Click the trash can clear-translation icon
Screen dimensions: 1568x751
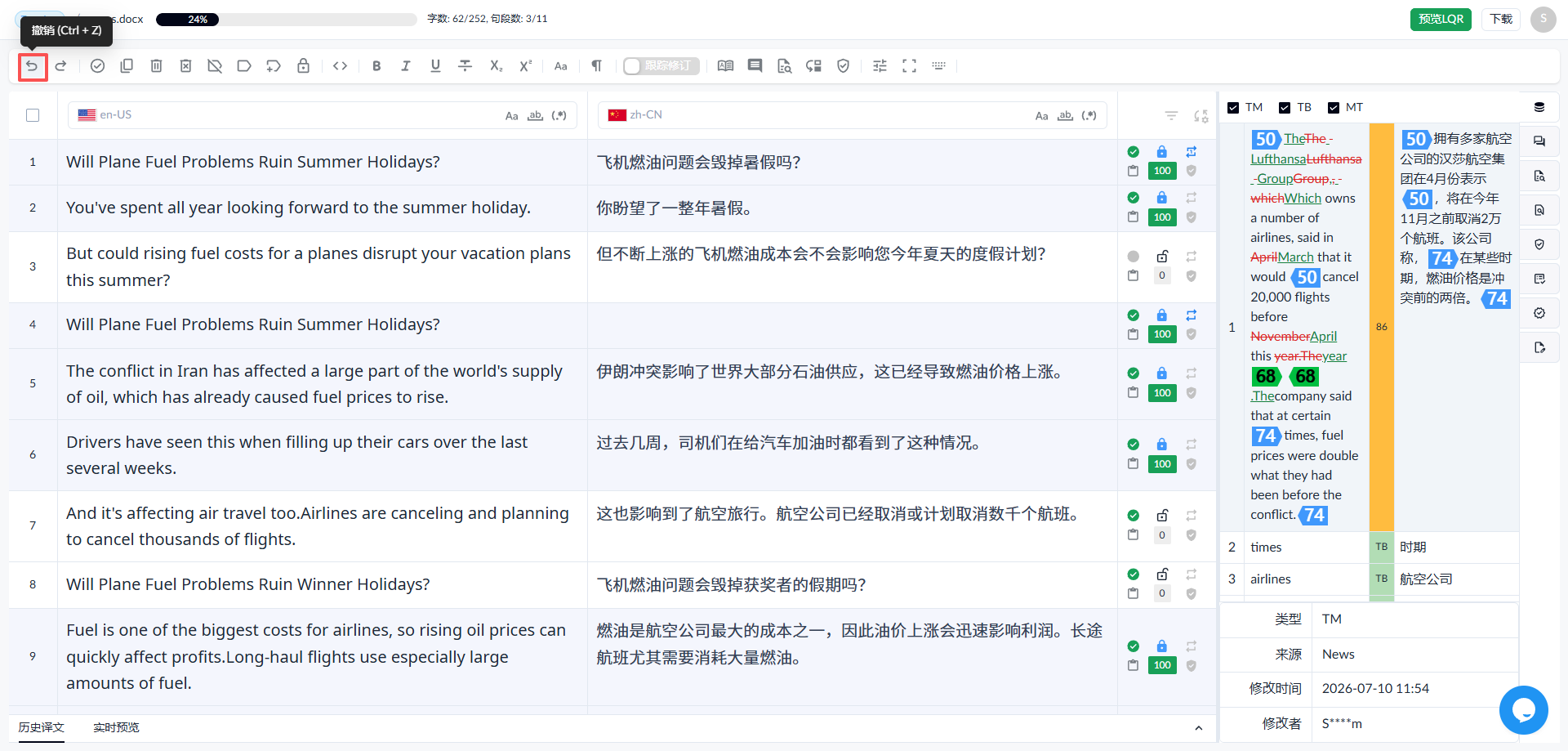pos(156,66)
